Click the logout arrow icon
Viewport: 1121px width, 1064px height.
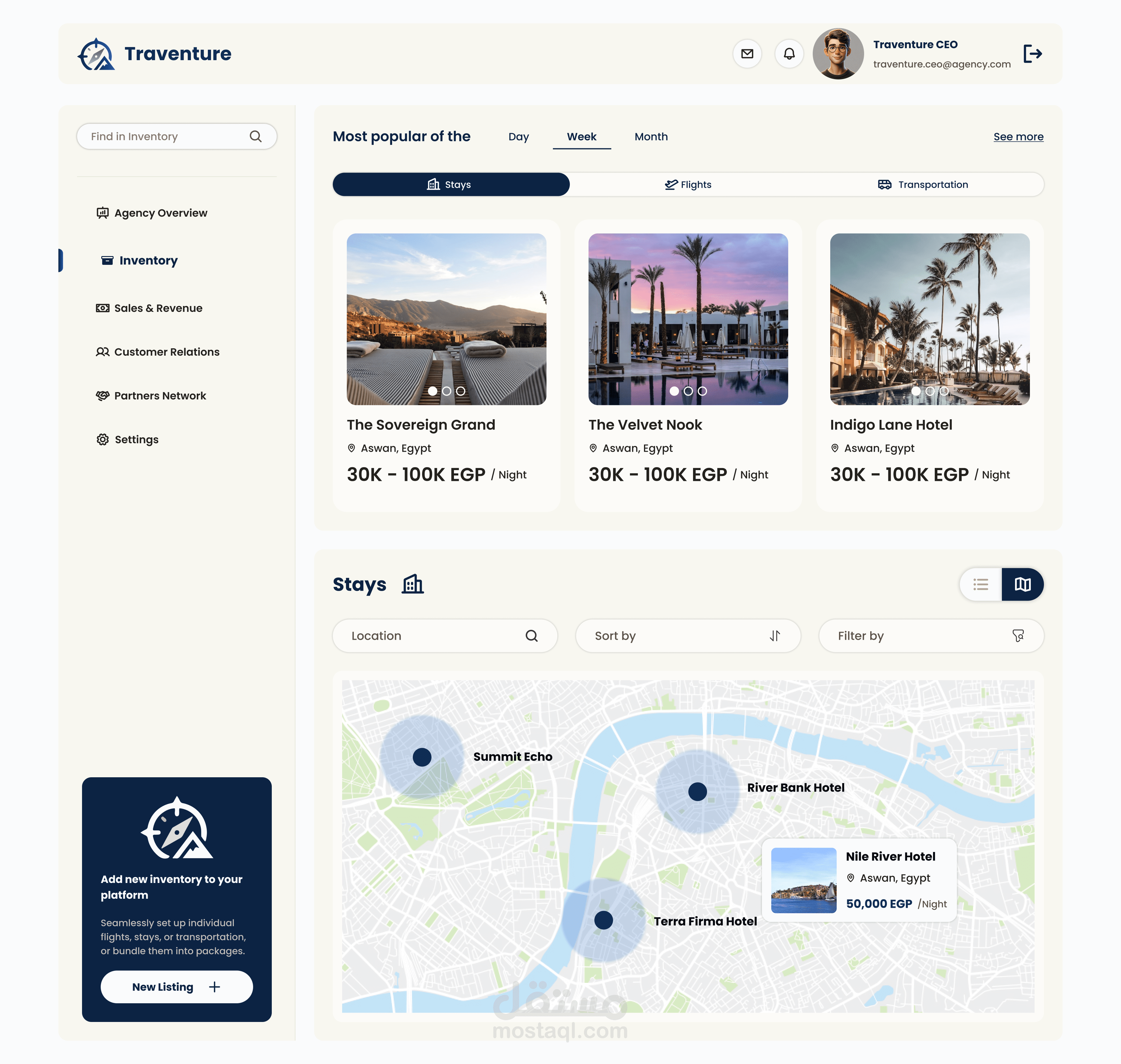(1032, 54)
